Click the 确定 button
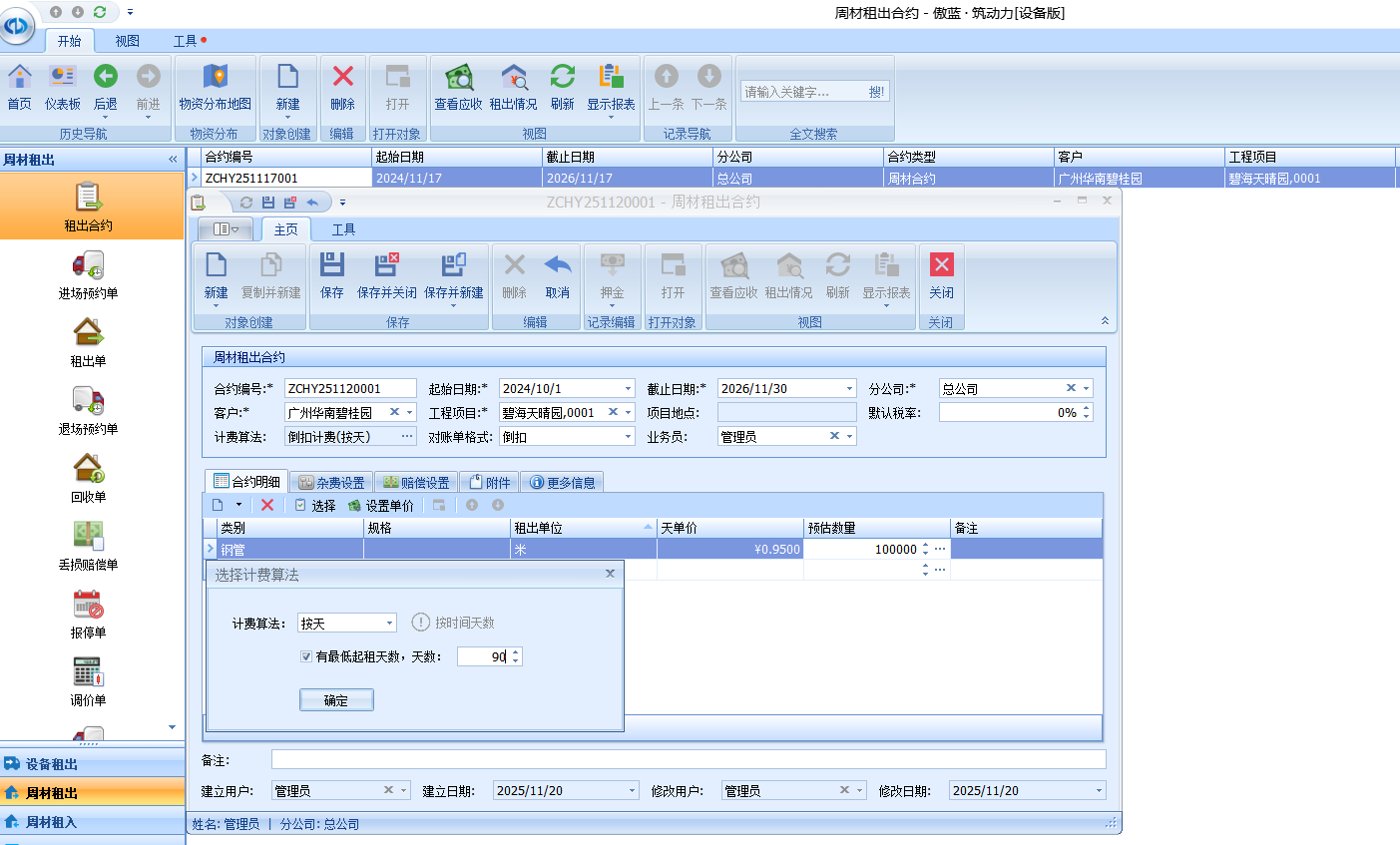1400x845 pixels. pos(336,700)
